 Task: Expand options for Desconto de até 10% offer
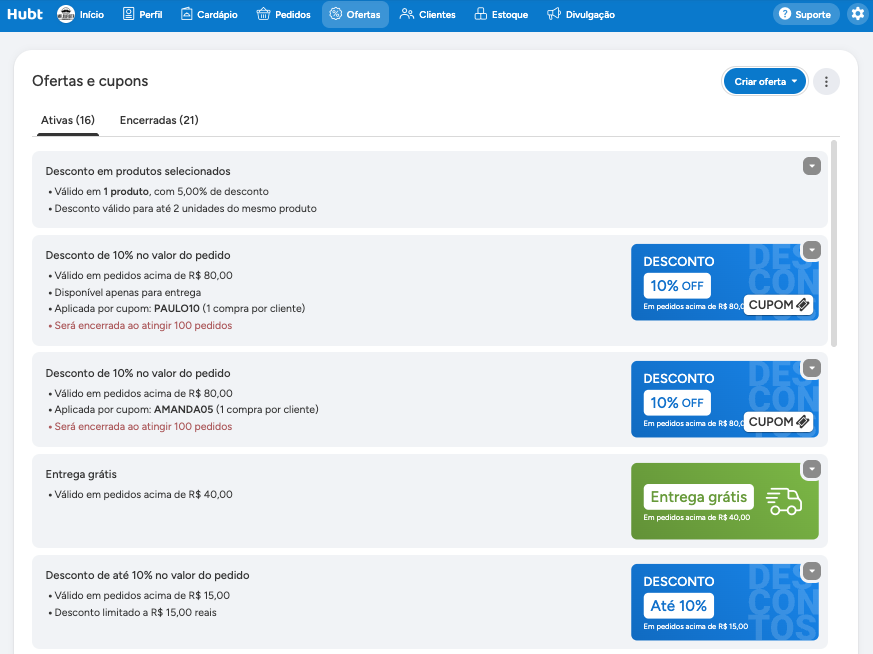coord(812,571)
